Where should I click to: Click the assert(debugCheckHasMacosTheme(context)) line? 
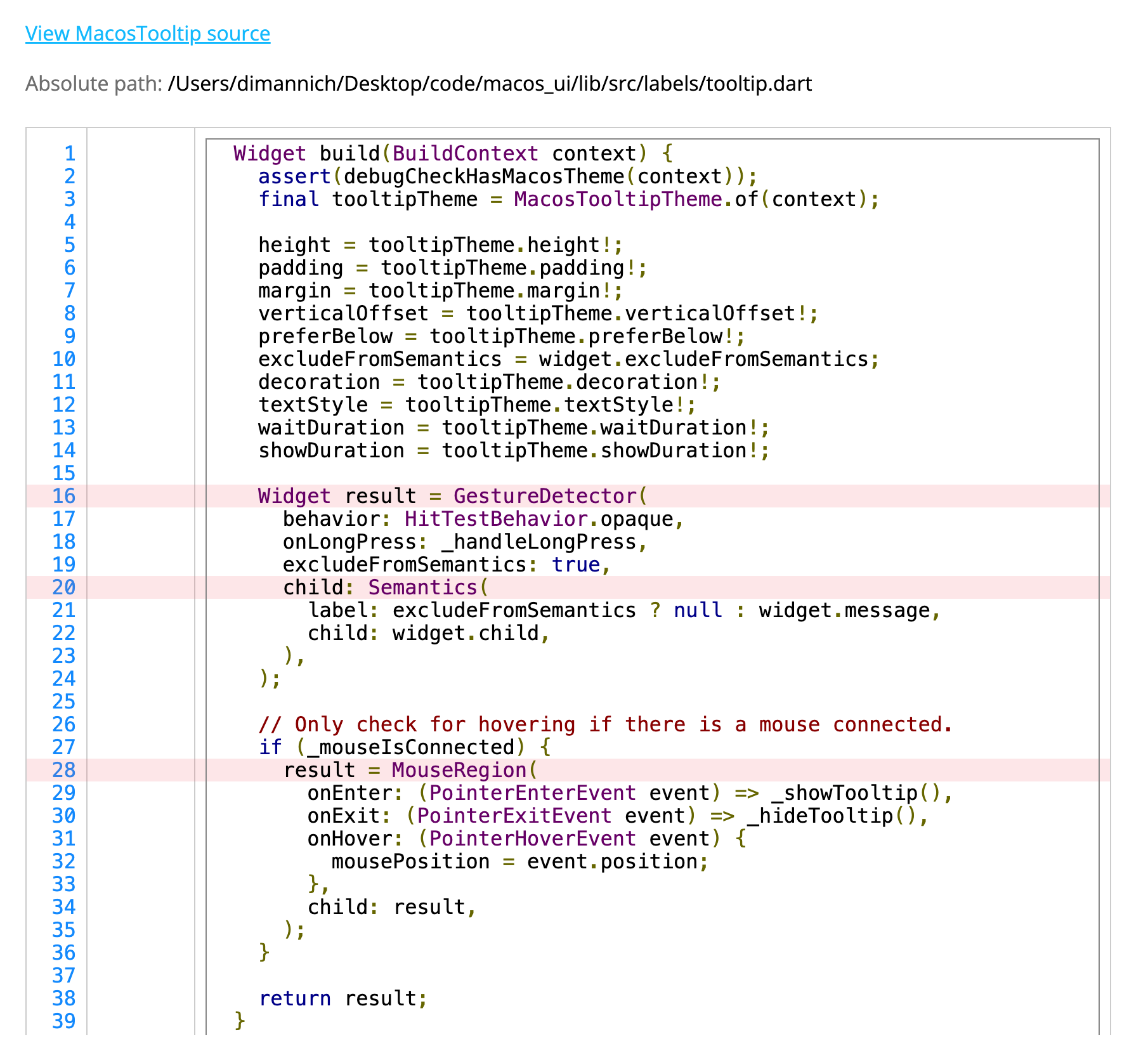coord(507,176)
